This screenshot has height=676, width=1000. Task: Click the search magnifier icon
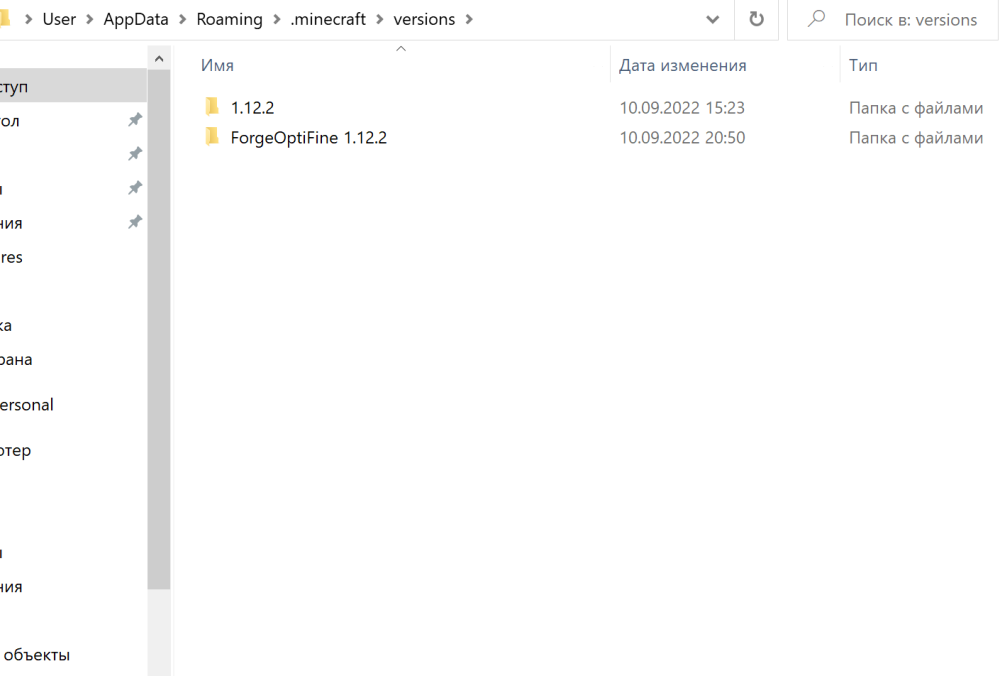pos(816,19)
